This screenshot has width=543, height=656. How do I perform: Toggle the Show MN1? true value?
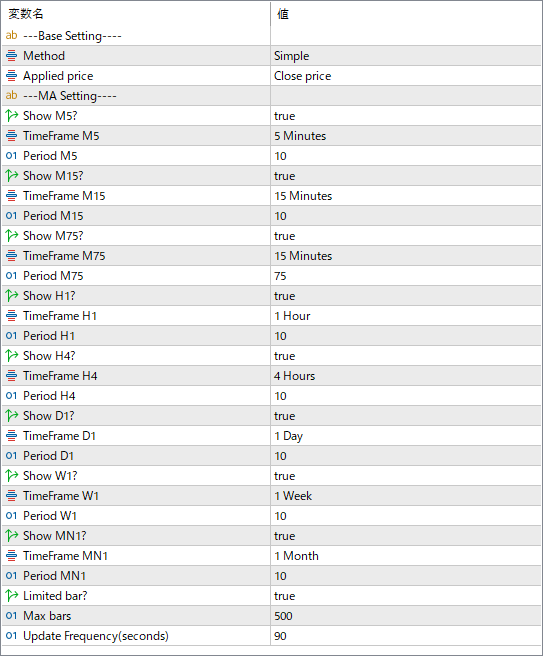coord(405,536)
